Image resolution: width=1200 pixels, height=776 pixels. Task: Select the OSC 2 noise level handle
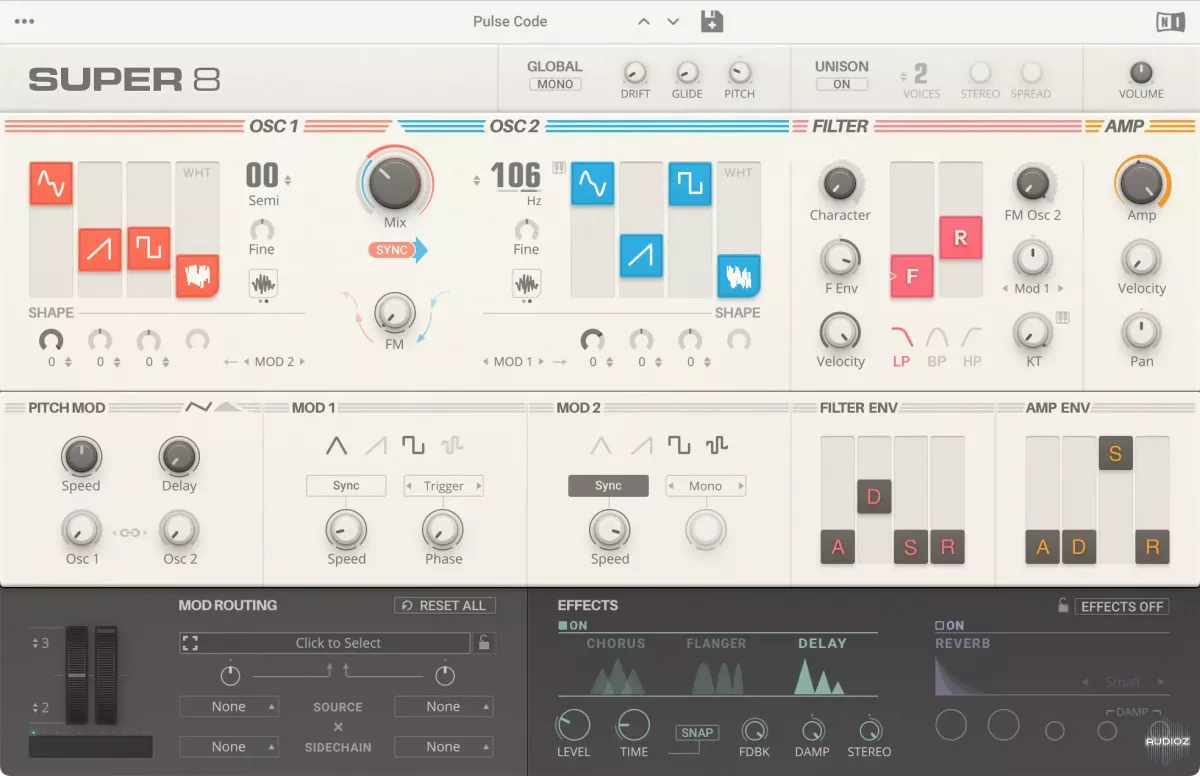pyautogui.click(x=738, y=276)
